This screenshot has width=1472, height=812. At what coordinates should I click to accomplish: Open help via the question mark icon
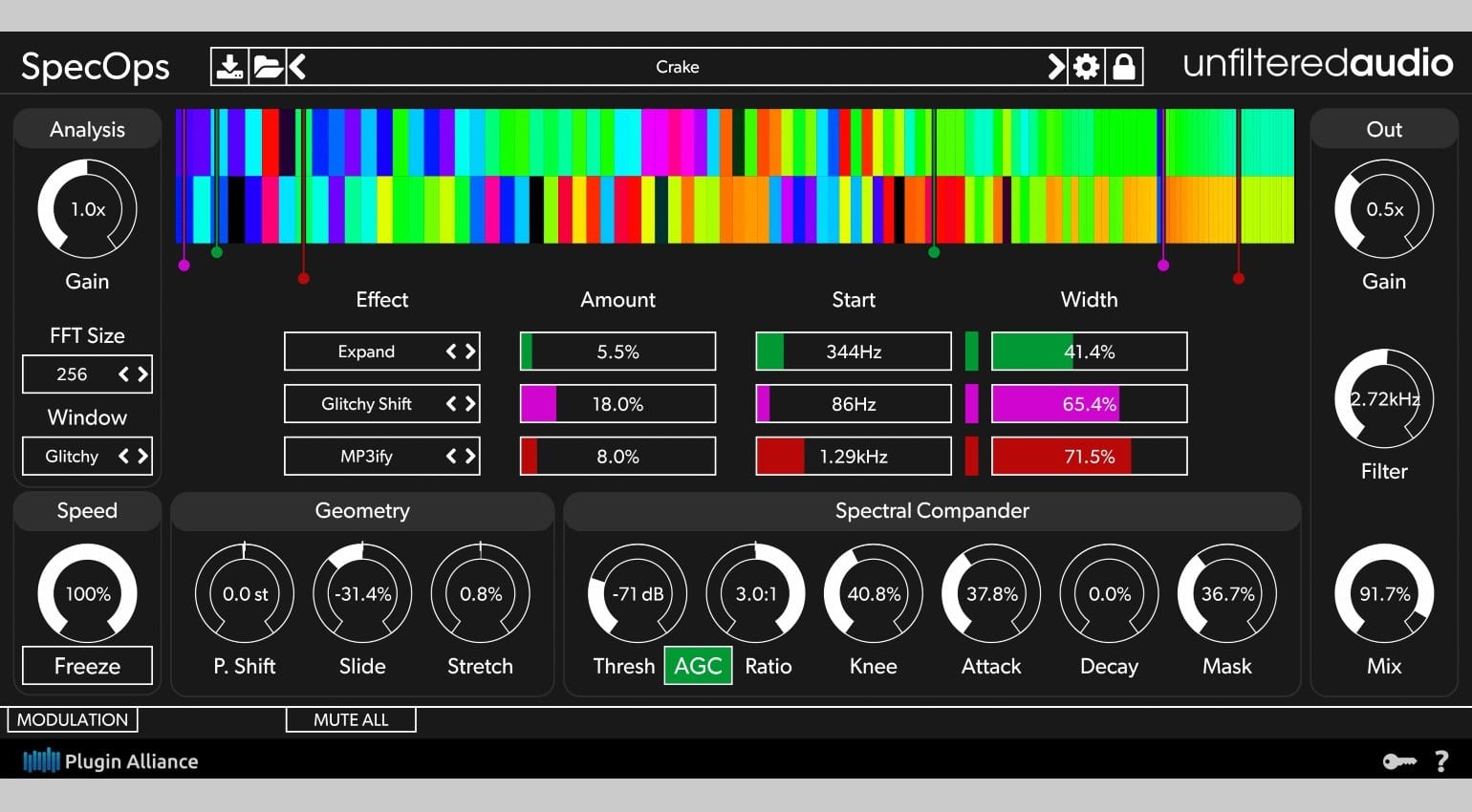point(1442,761)
